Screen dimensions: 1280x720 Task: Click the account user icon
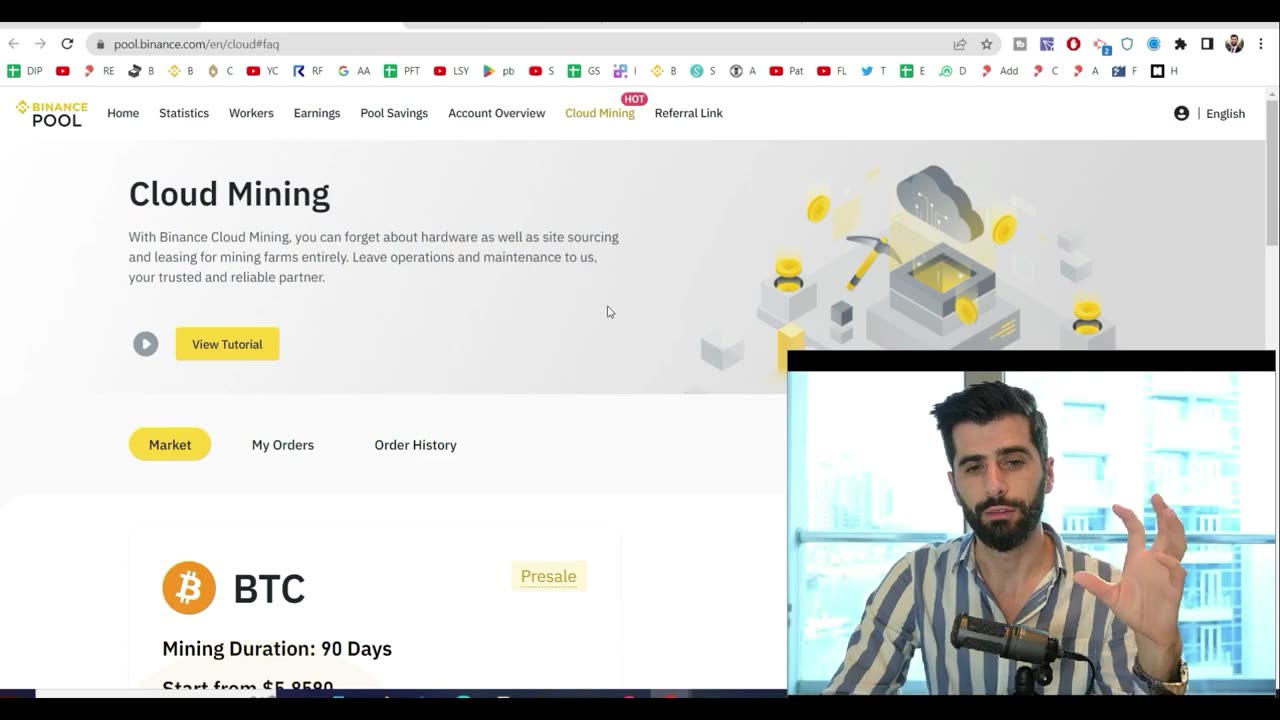(x=1181, y=113)
